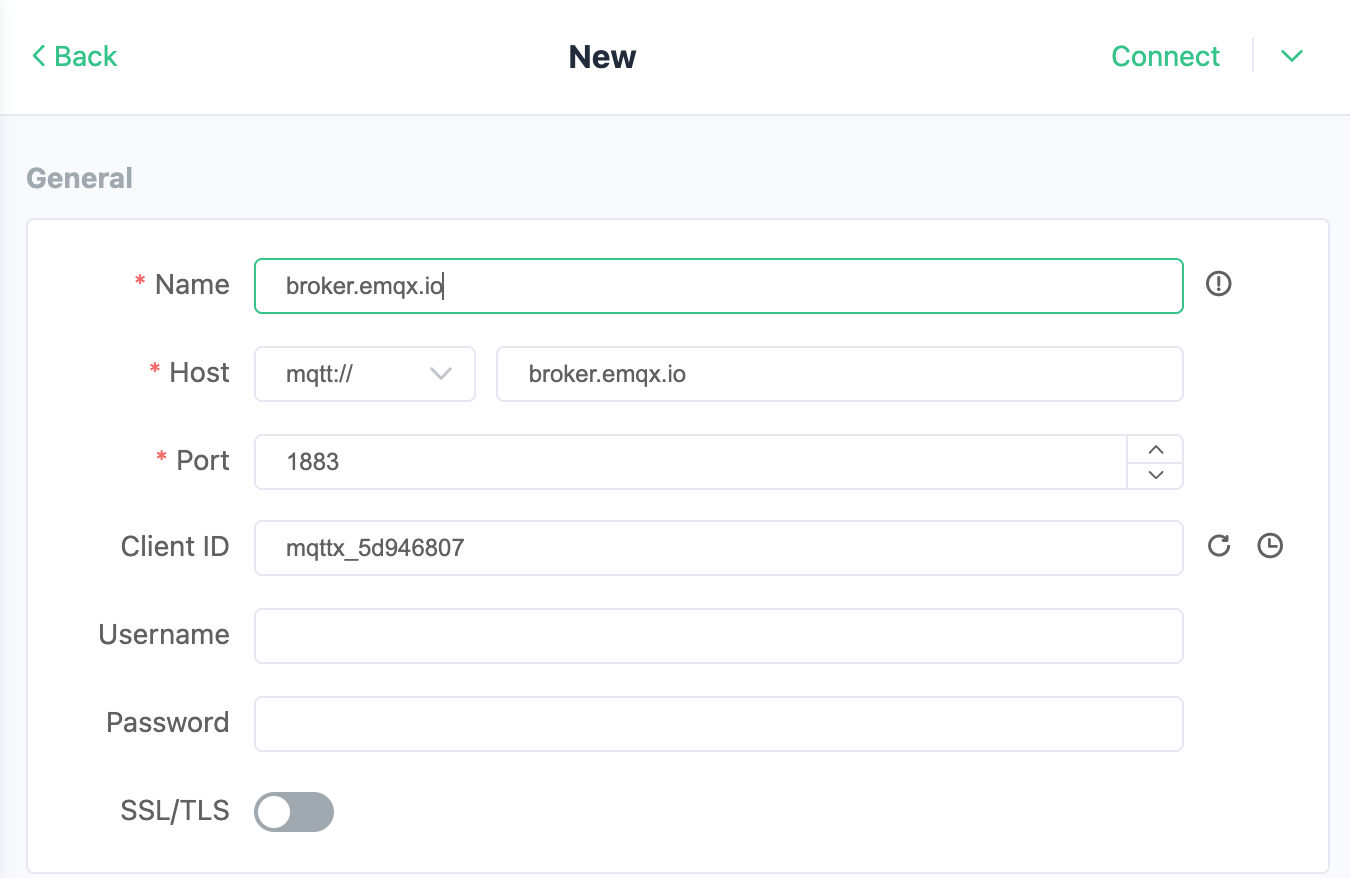Regenerate the Client ID with the refresh icon
Screen dimensions: 1350x878
tap(1218, 546)
